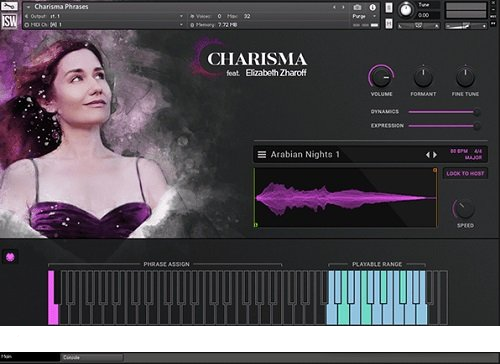The image size is (500, 364).
Task: Click the green waveform start marker
Action: pos(256,225)
